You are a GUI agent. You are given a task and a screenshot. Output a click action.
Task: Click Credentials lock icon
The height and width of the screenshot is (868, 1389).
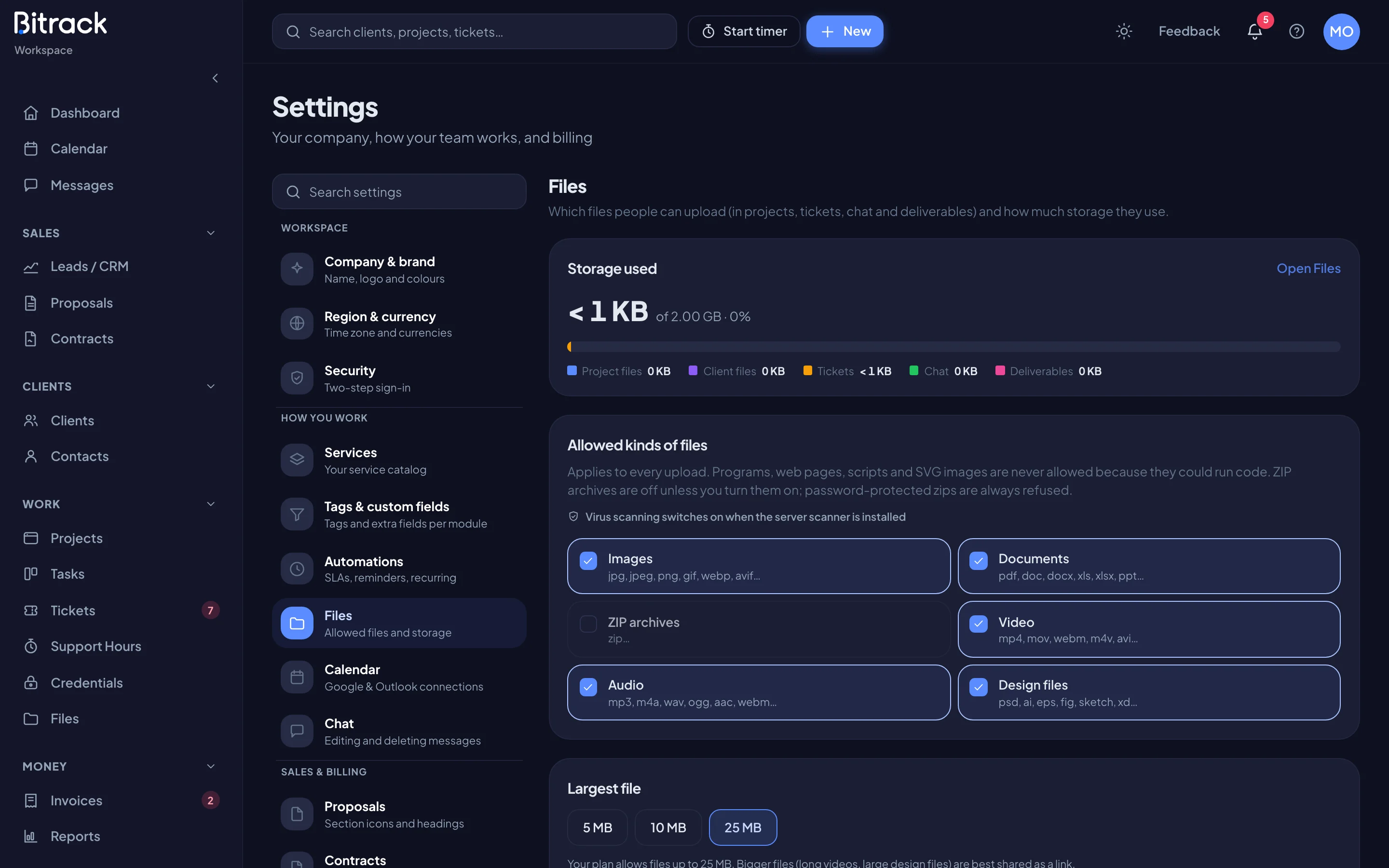[x=31, y=682]
